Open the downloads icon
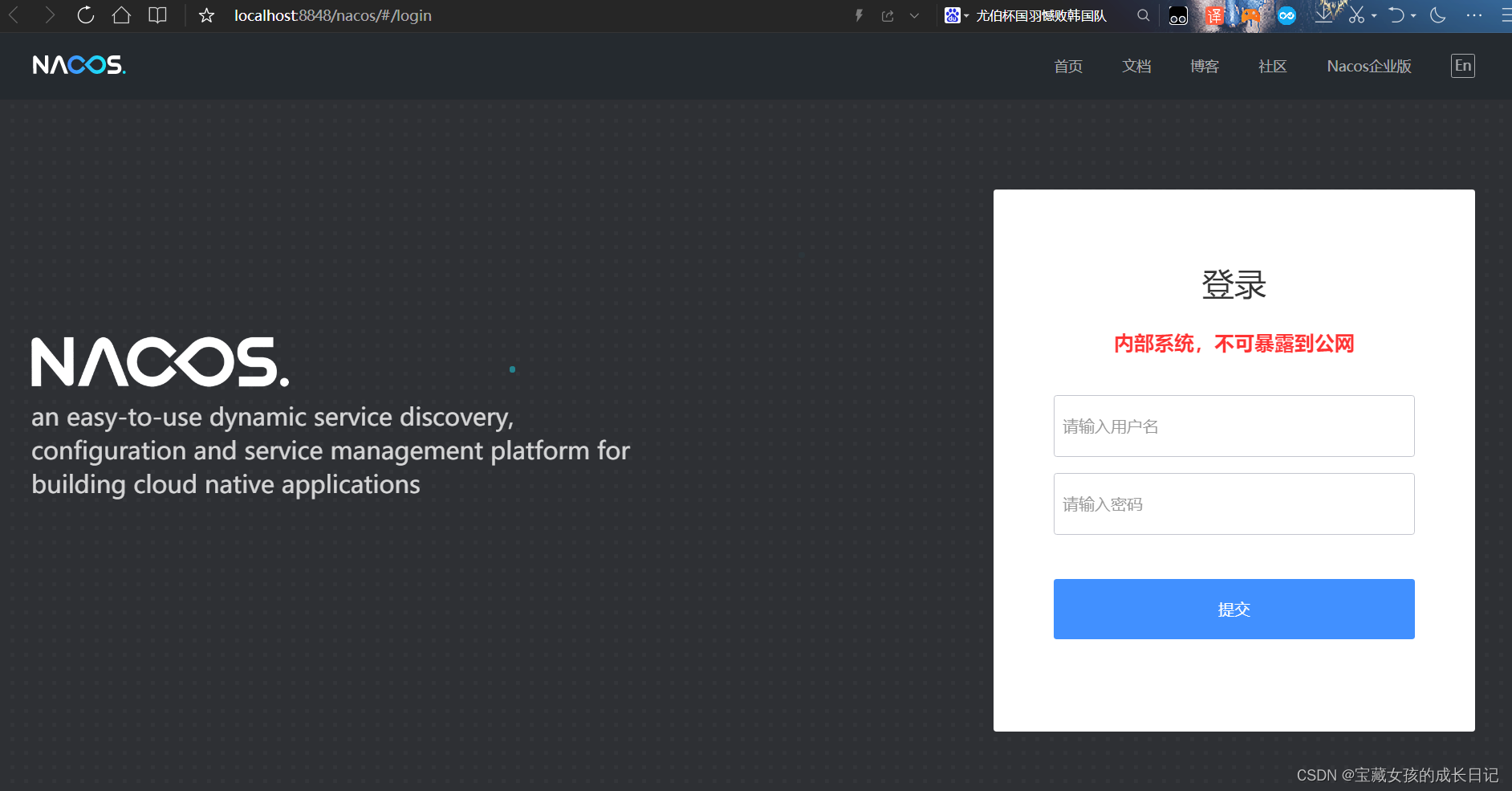1512x791 pixels. [1324, 15]
